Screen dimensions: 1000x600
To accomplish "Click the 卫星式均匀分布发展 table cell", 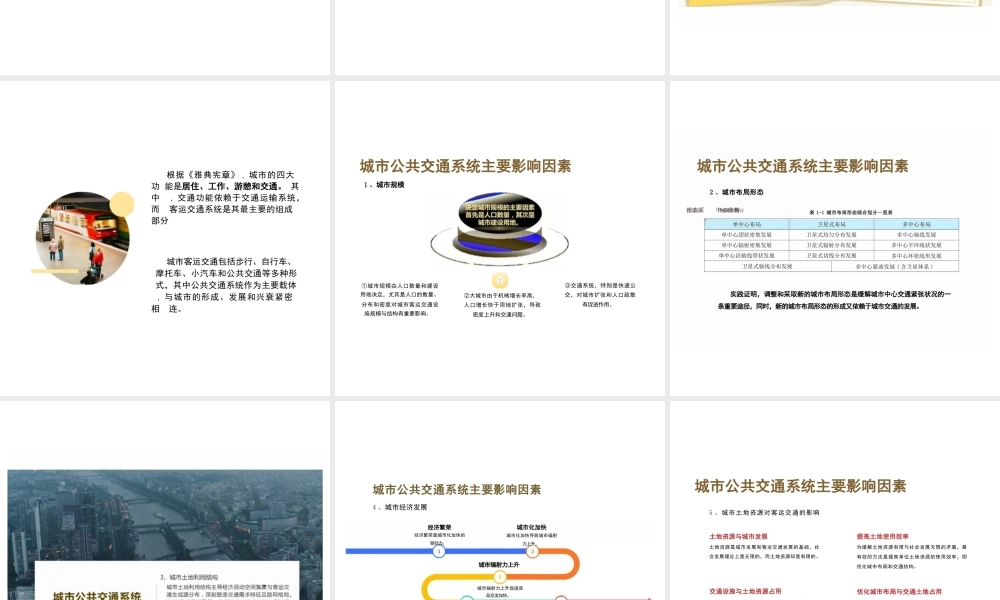I will (832, 235).
